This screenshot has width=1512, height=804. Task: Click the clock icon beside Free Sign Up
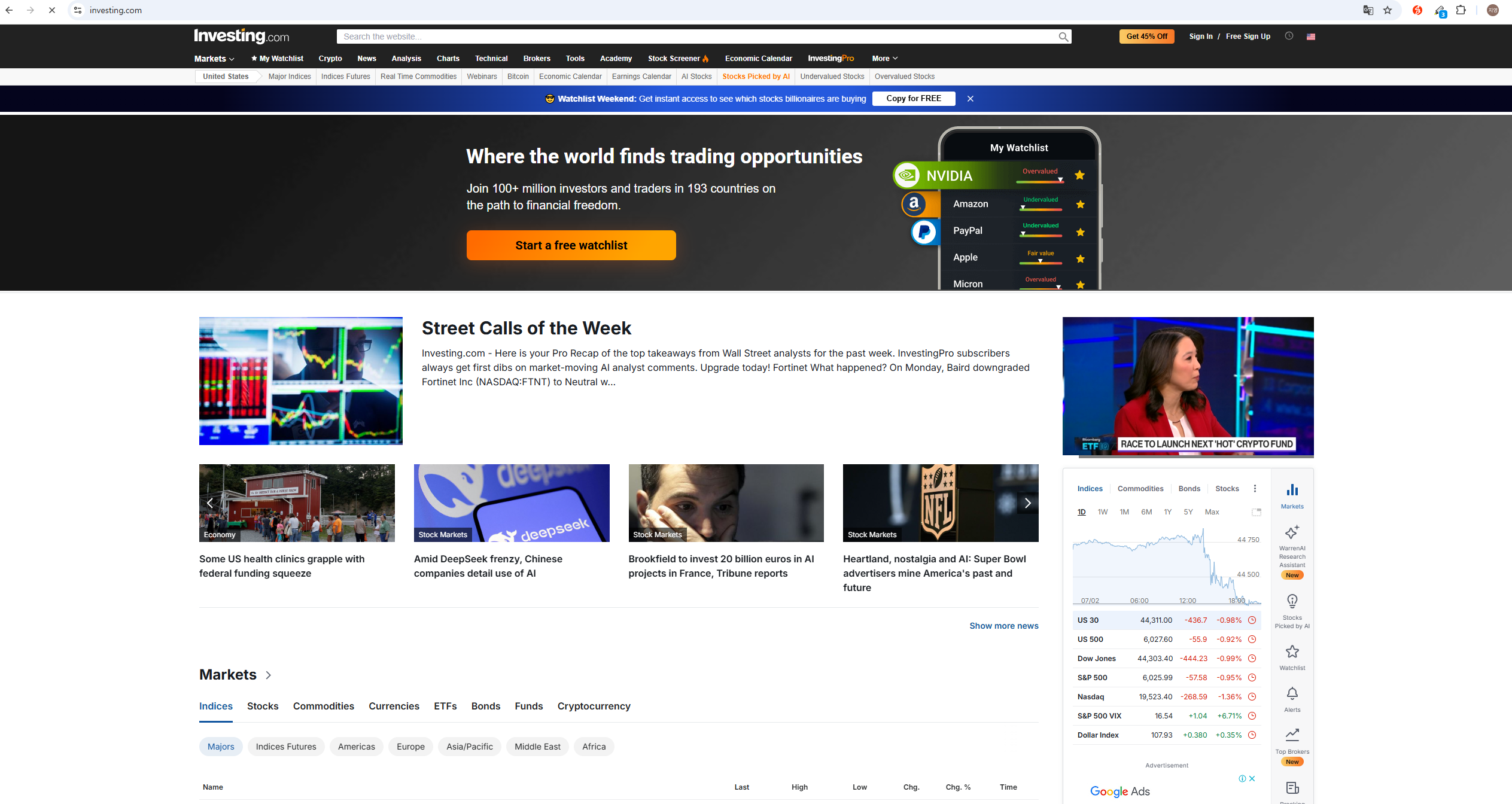(x=1289, y=36)
